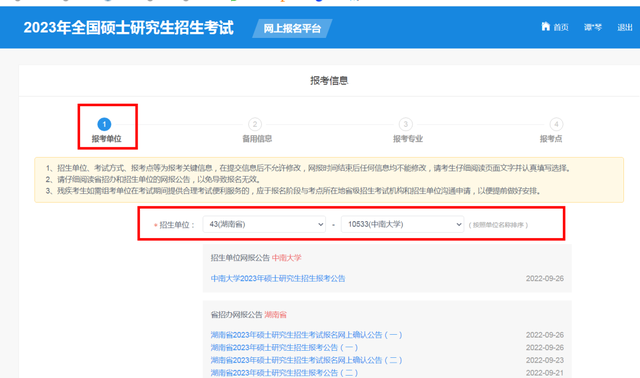Click the 招生单位 field label
Viewport: 640px width, 378px height.
tap(177, 225)
